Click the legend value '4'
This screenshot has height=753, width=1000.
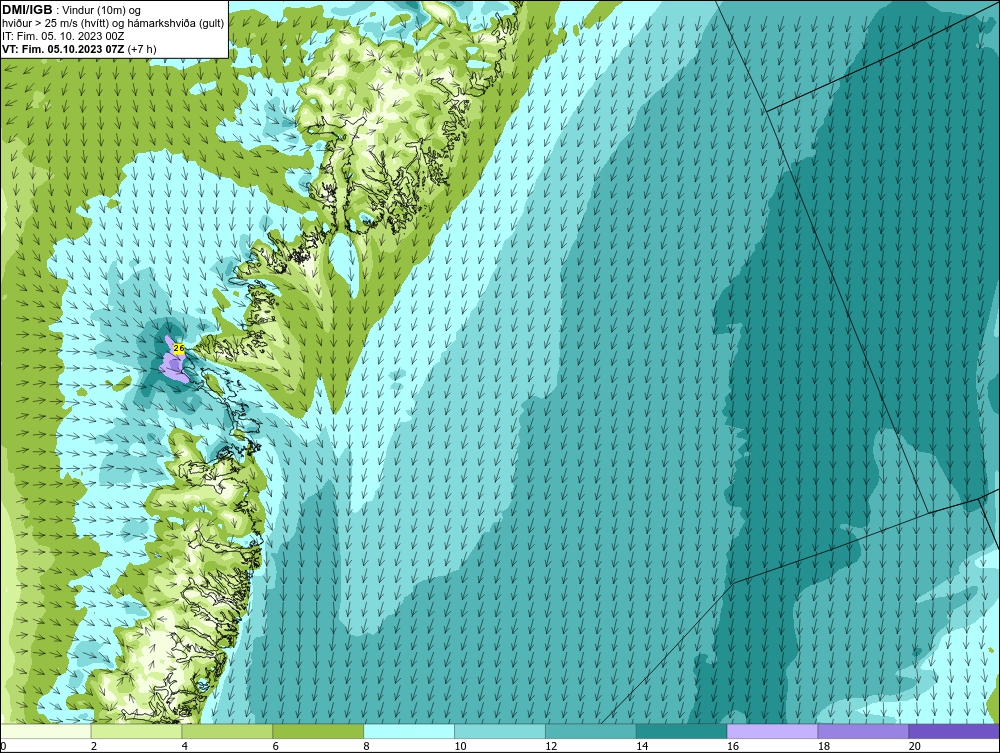tap(185, 746)
